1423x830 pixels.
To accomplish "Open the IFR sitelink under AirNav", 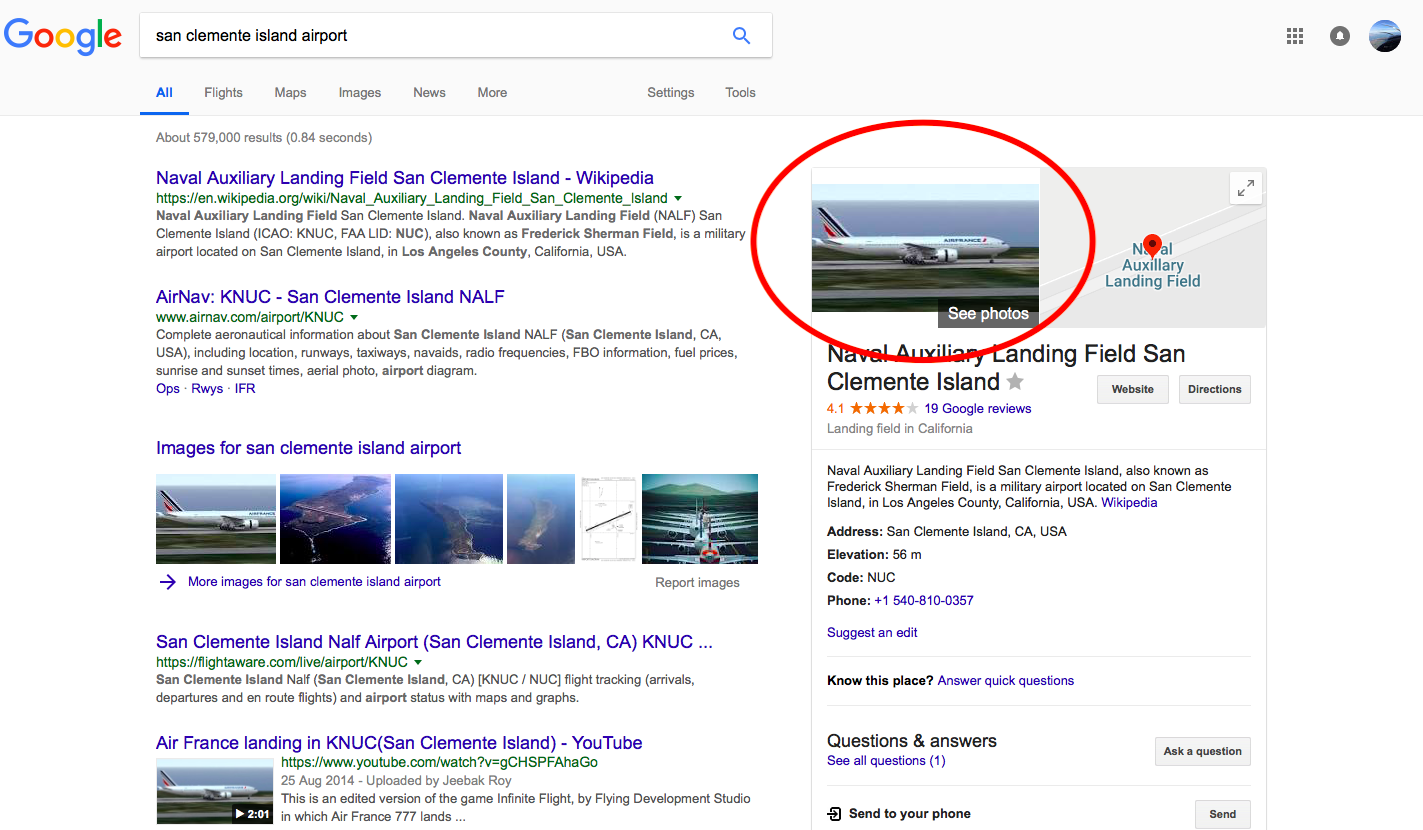I will pyautogui.click(x=245, y=388).
